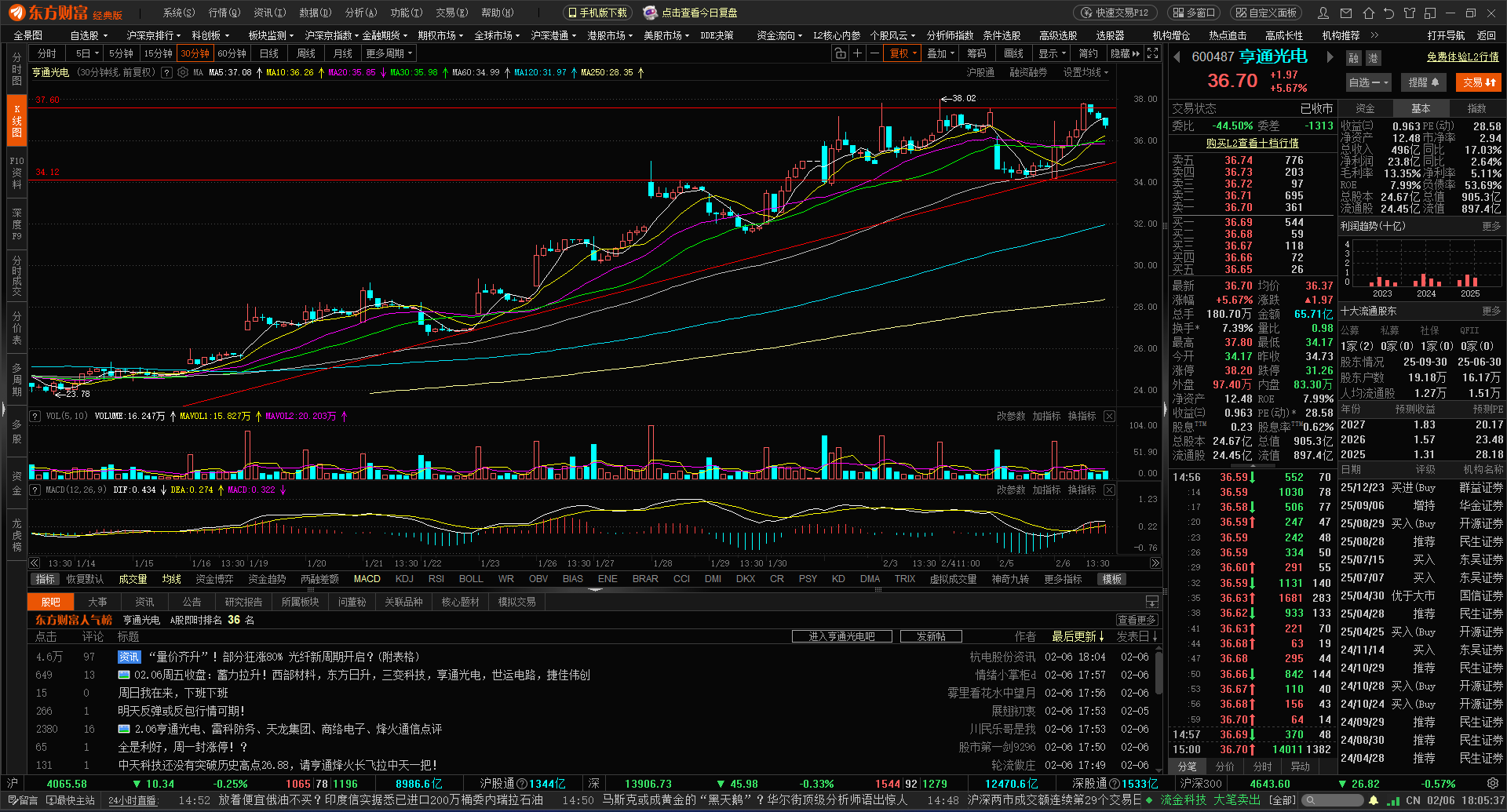Open the mail envelope icon in title bar
The height and width of the screenshot is (812, 1507).
coord(1346,13)
